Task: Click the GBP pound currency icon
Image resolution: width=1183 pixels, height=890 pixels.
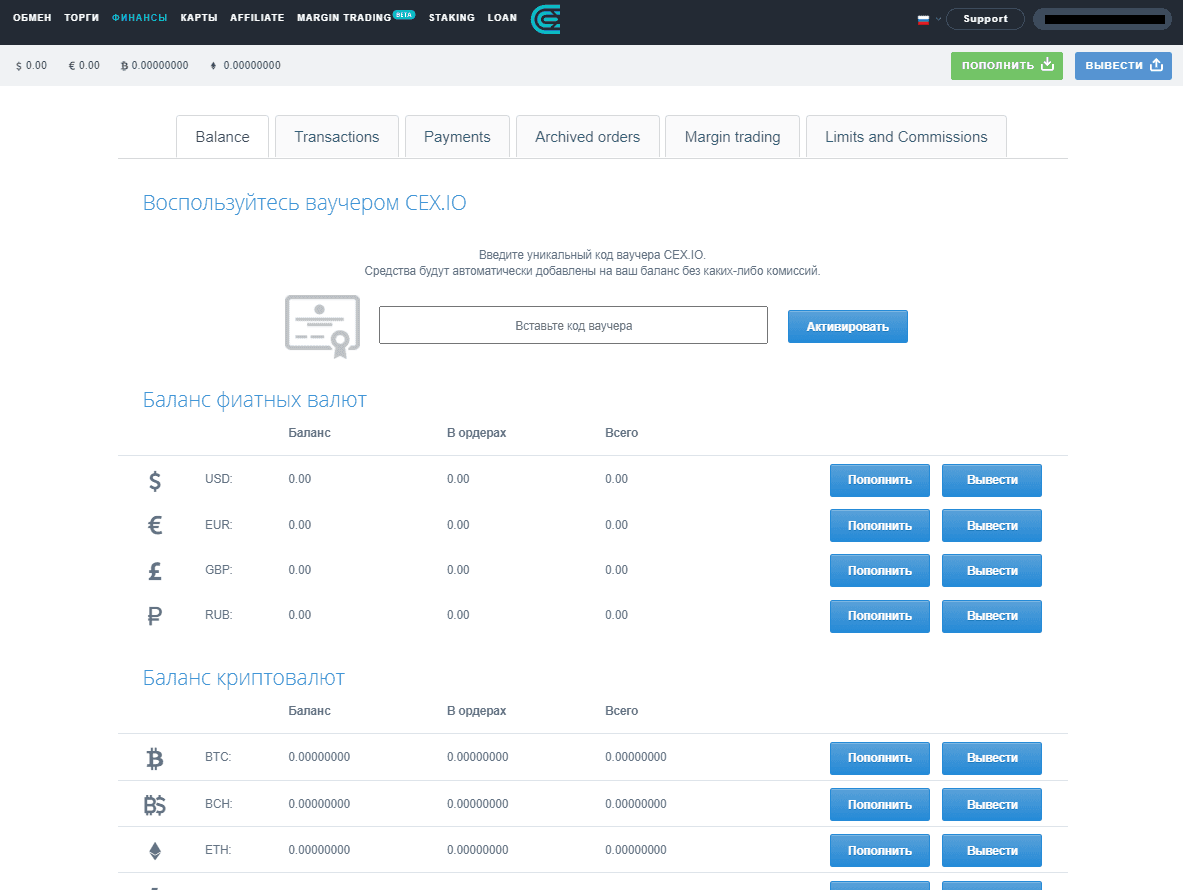Action: 155,571
